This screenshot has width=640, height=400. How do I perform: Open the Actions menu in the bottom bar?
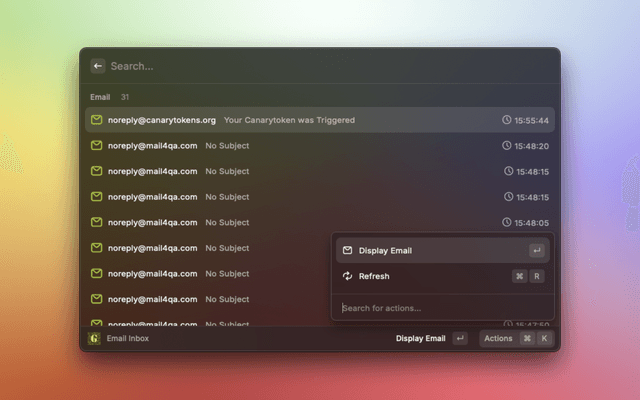point(498,339)
